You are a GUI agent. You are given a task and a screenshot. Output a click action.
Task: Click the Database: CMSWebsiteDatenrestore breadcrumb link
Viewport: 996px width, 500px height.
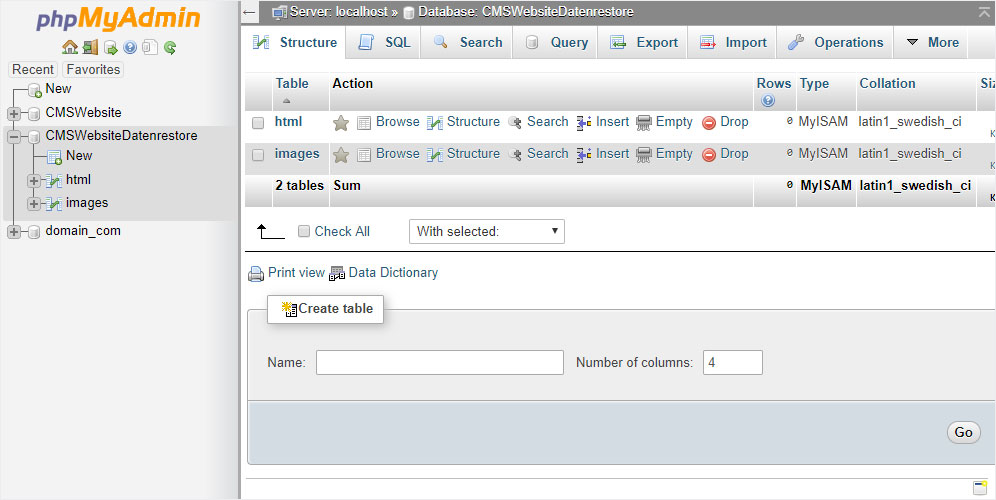(525, 11)
